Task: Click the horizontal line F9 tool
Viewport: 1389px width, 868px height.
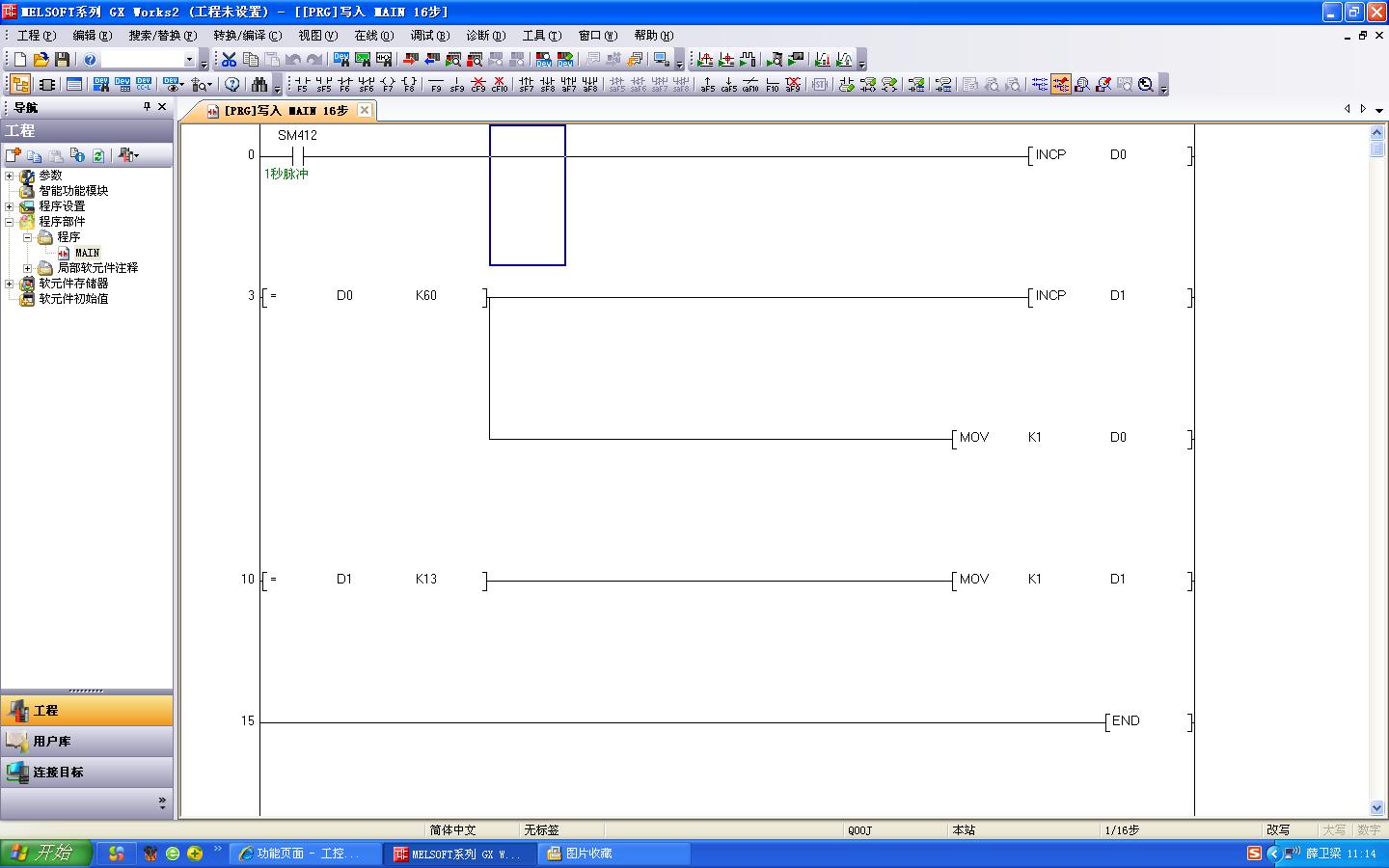Action: point(436,85)
